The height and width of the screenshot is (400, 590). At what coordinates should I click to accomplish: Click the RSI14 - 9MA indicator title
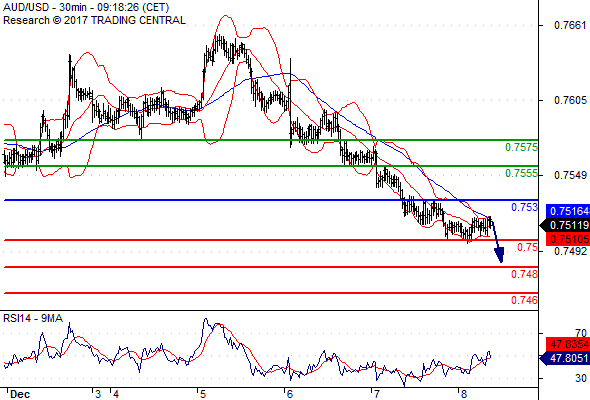coord(33,318)
